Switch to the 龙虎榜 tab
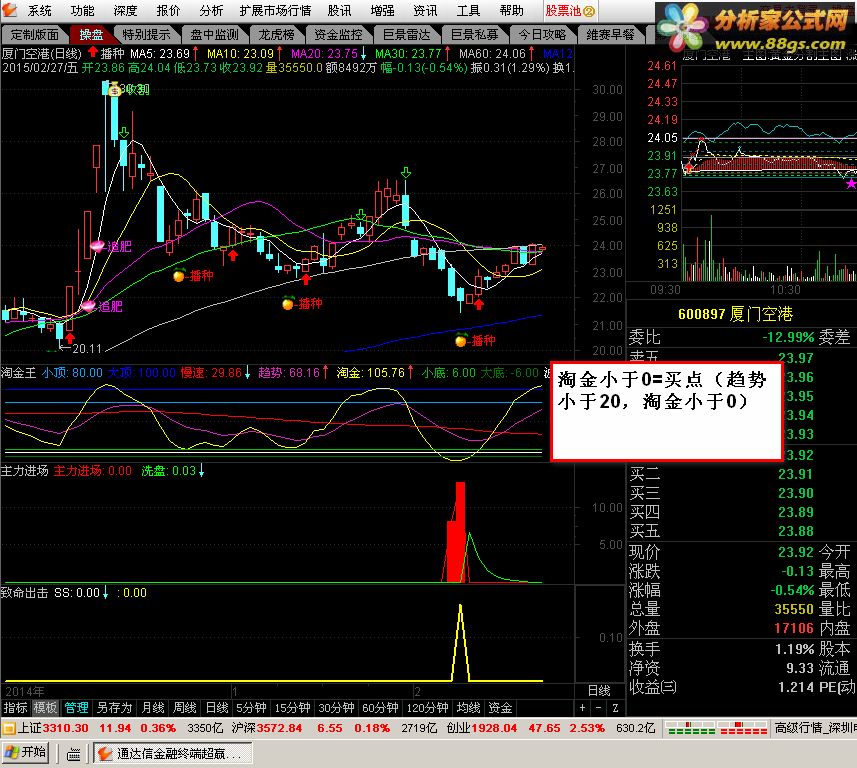 pos(276,34)
